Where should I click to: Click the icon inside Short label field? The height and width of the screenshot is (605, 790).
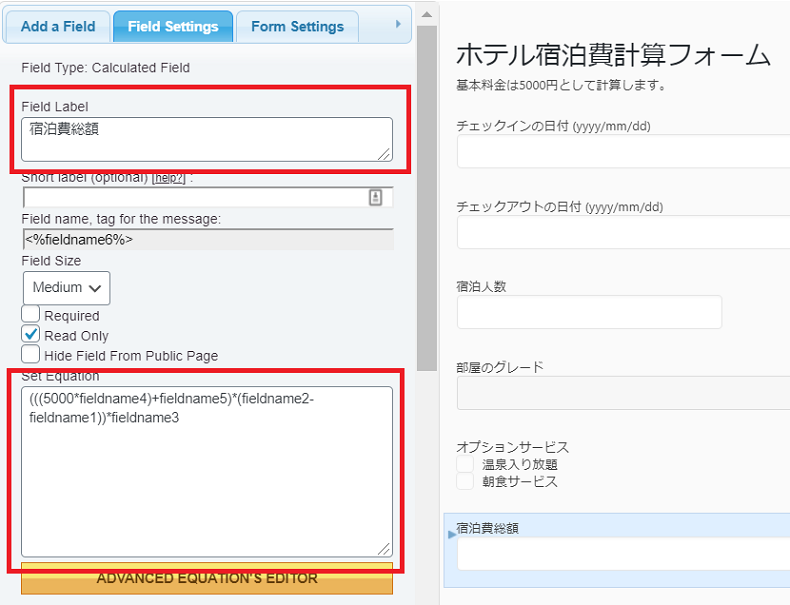[375, 197]
